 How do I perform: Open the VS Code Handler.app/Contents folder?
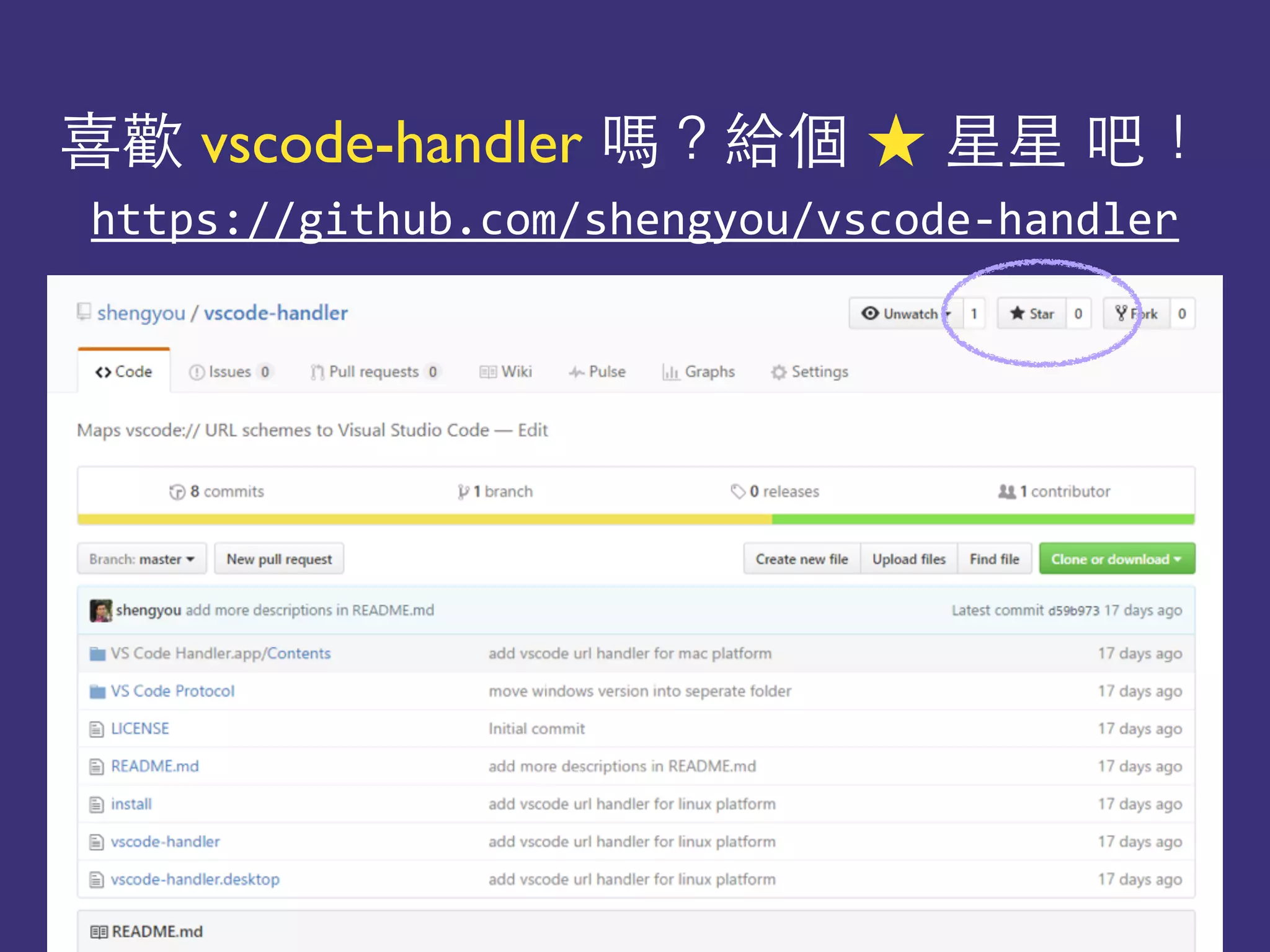(x=221, y=653)
